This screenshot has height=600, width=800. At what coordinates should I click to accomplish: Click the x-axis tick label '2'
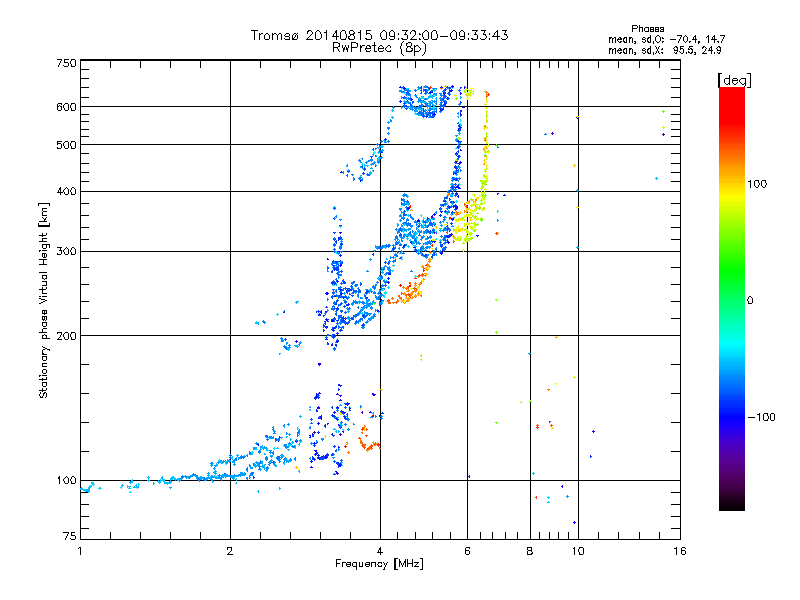[230, 552]
